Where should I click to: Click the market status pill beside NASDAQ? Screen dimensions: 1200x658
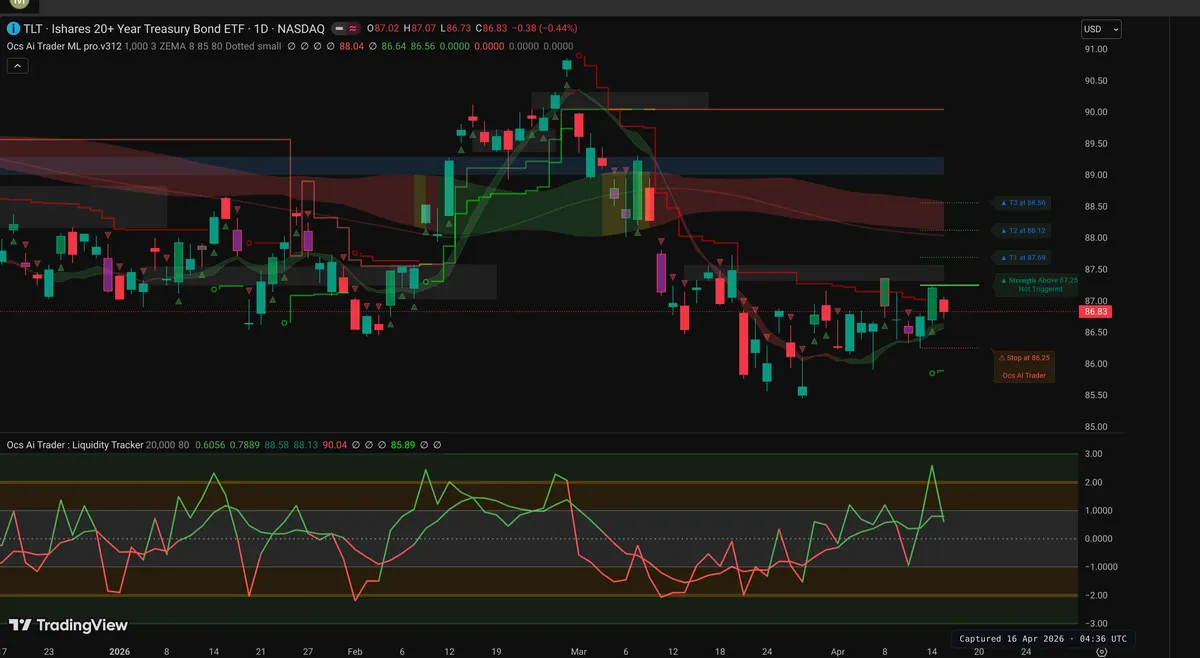coord(347,29)
